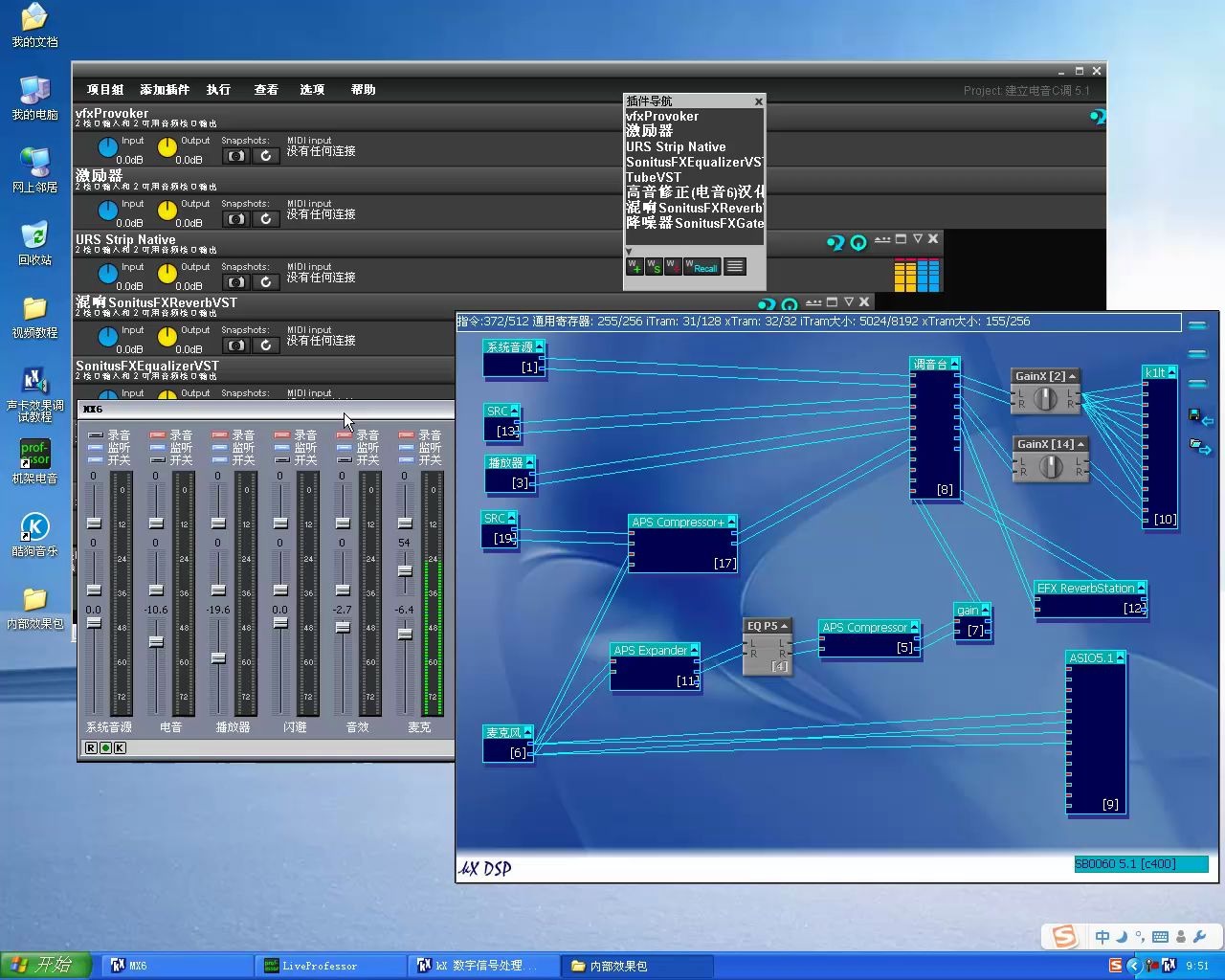The image size is (1225, 980).
Task: Expand the GainX [2] module arrow
Action: (1073, 376)
